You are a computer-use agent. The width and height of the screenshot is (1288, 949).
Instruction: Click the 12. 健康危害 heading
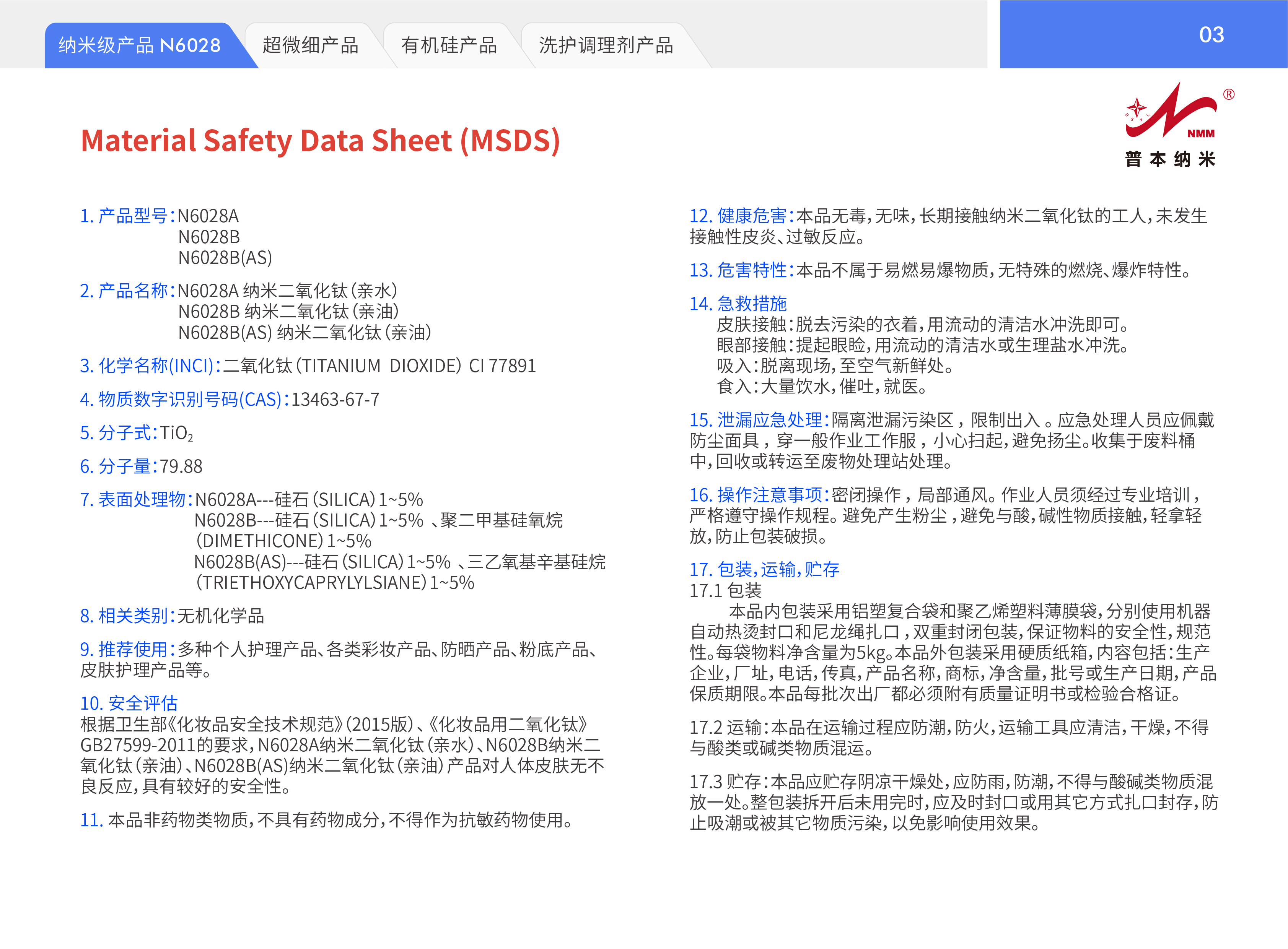741,216
